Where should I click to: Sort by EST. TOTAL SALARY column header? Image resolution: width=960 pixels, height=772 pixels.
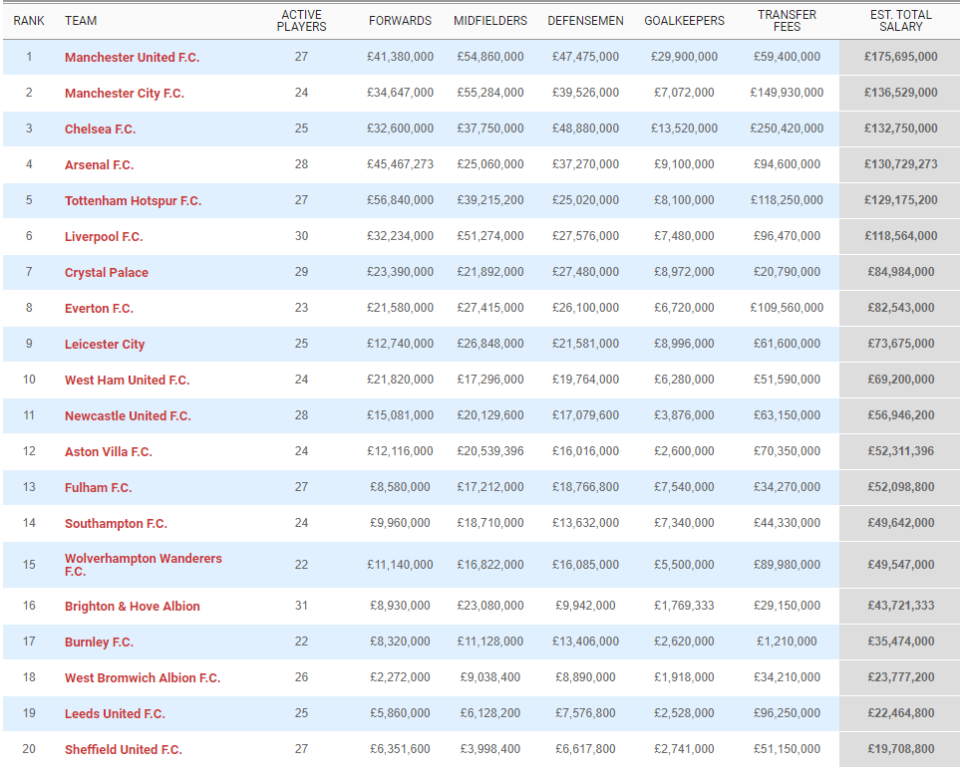pos(901,21)
